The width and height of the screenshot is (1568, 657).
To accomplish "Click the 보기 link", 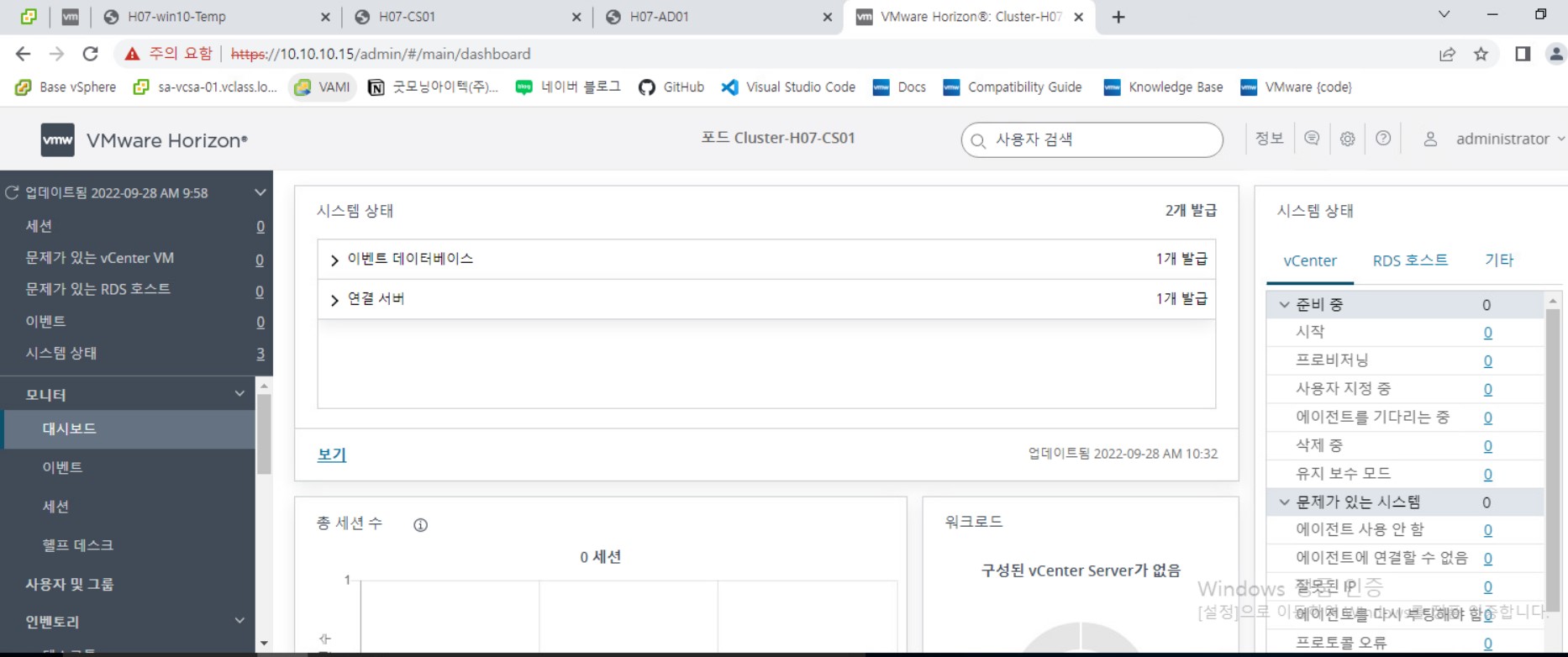I will coord(331,454).
